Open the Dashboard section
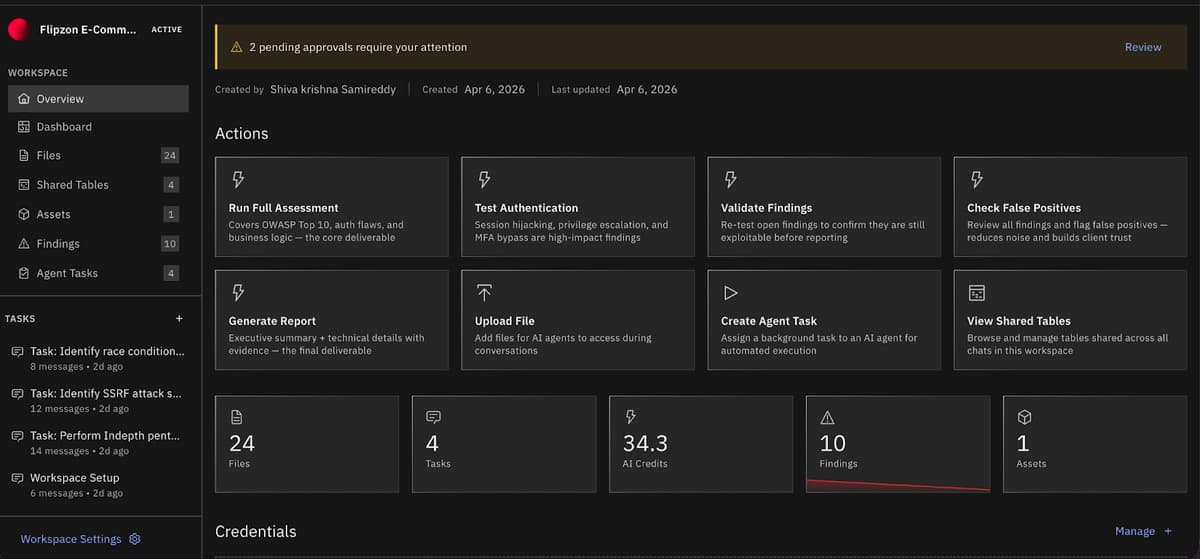This screenshot has width=1200, height=559. 98,127
